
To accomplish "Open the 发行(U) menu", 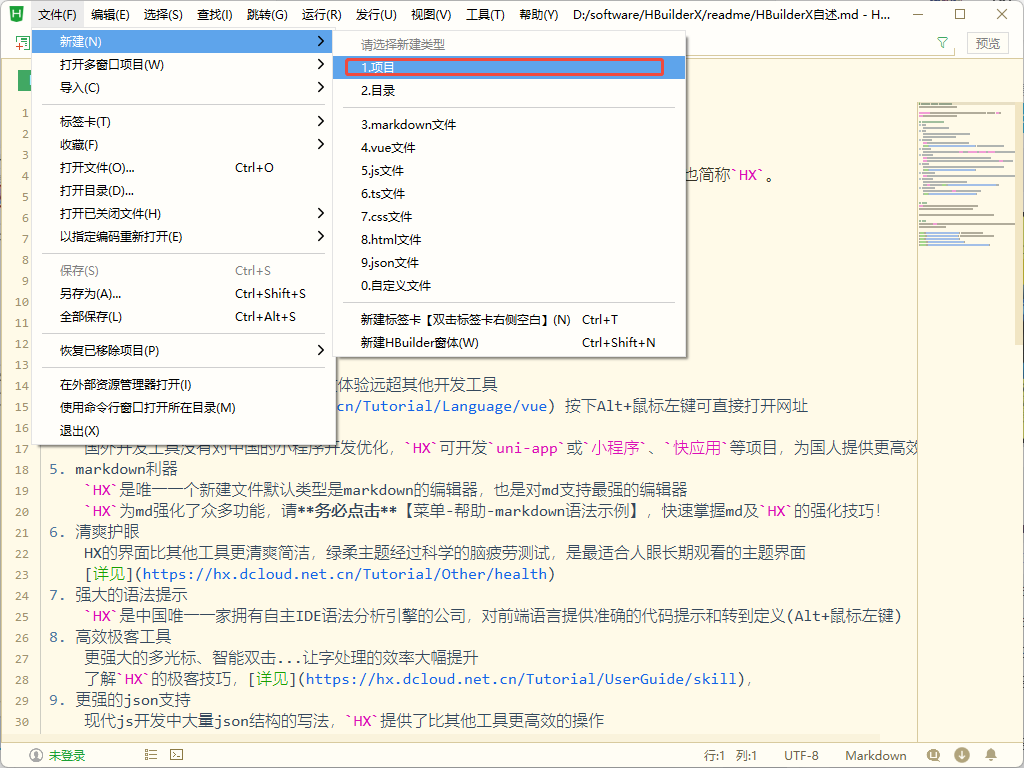I will (x=376, y=14).
